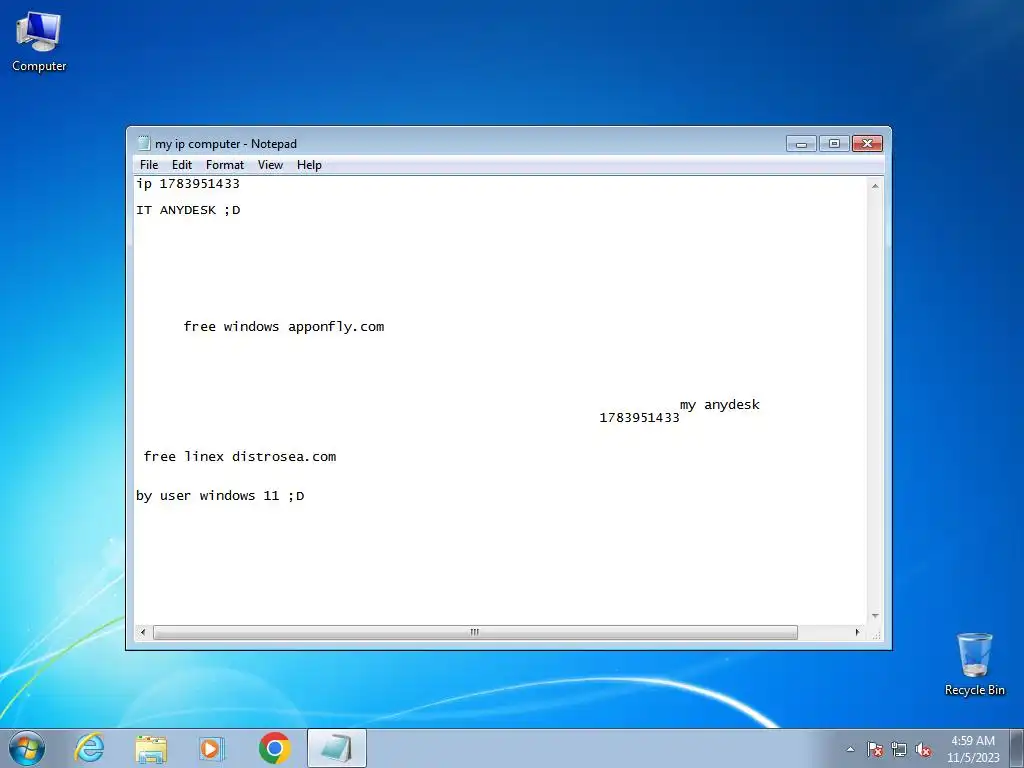Viewport: 1024px width, 768px height.
Task: Click the horizontal scrollbar right arrow
Action: point(857,632)
